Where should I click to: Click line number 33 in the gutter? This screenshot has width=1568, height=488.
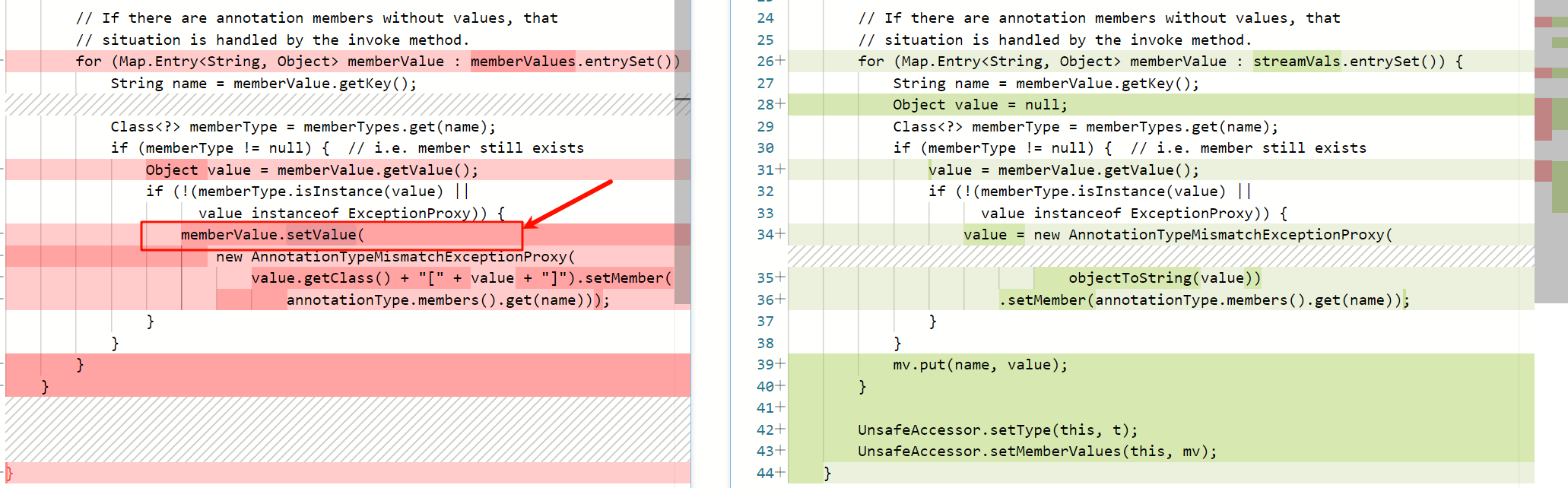(x=765, y=213)
